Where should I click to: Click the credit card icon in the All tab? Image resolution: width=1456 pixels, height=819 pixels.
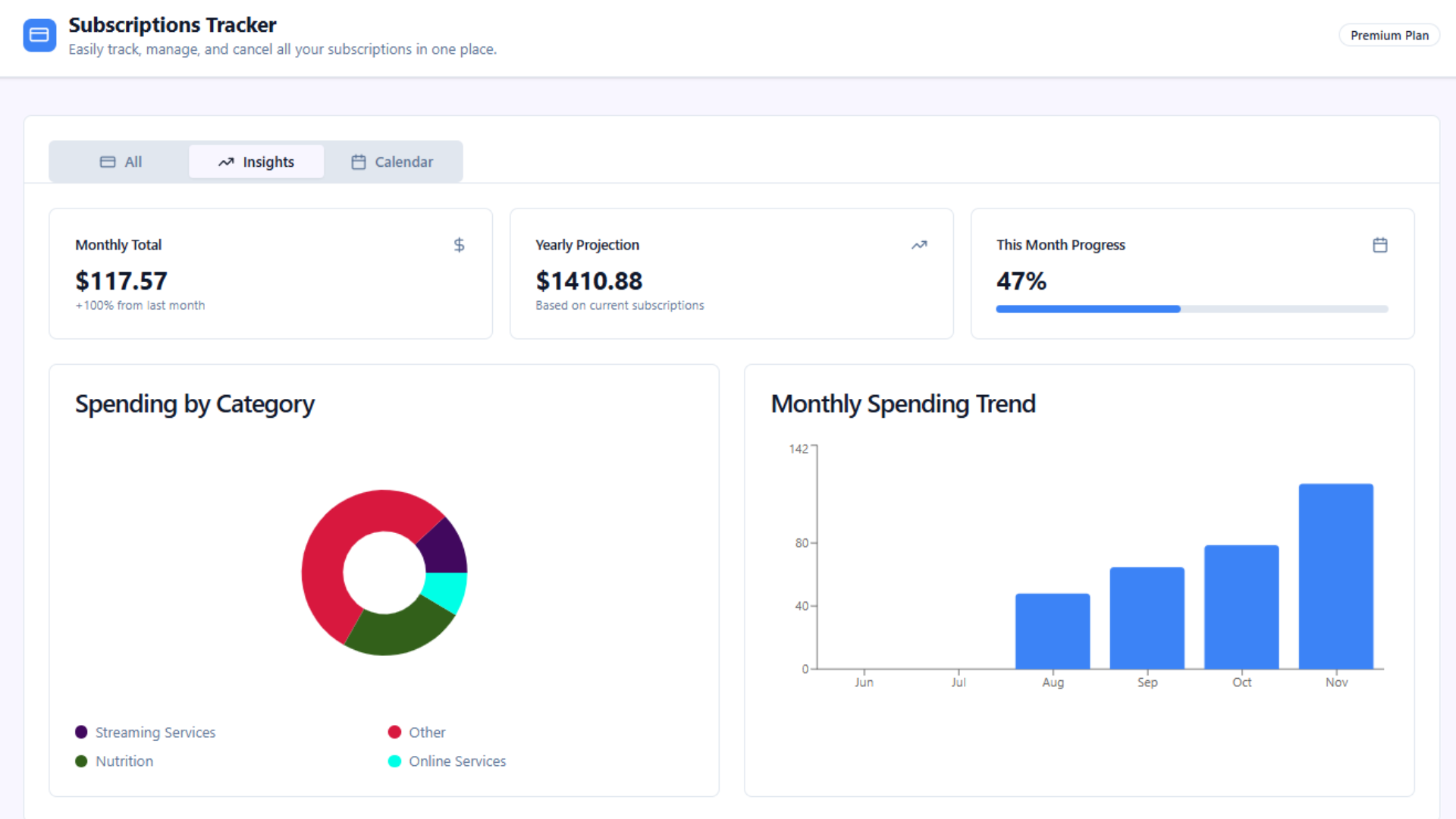pos(106,162)
